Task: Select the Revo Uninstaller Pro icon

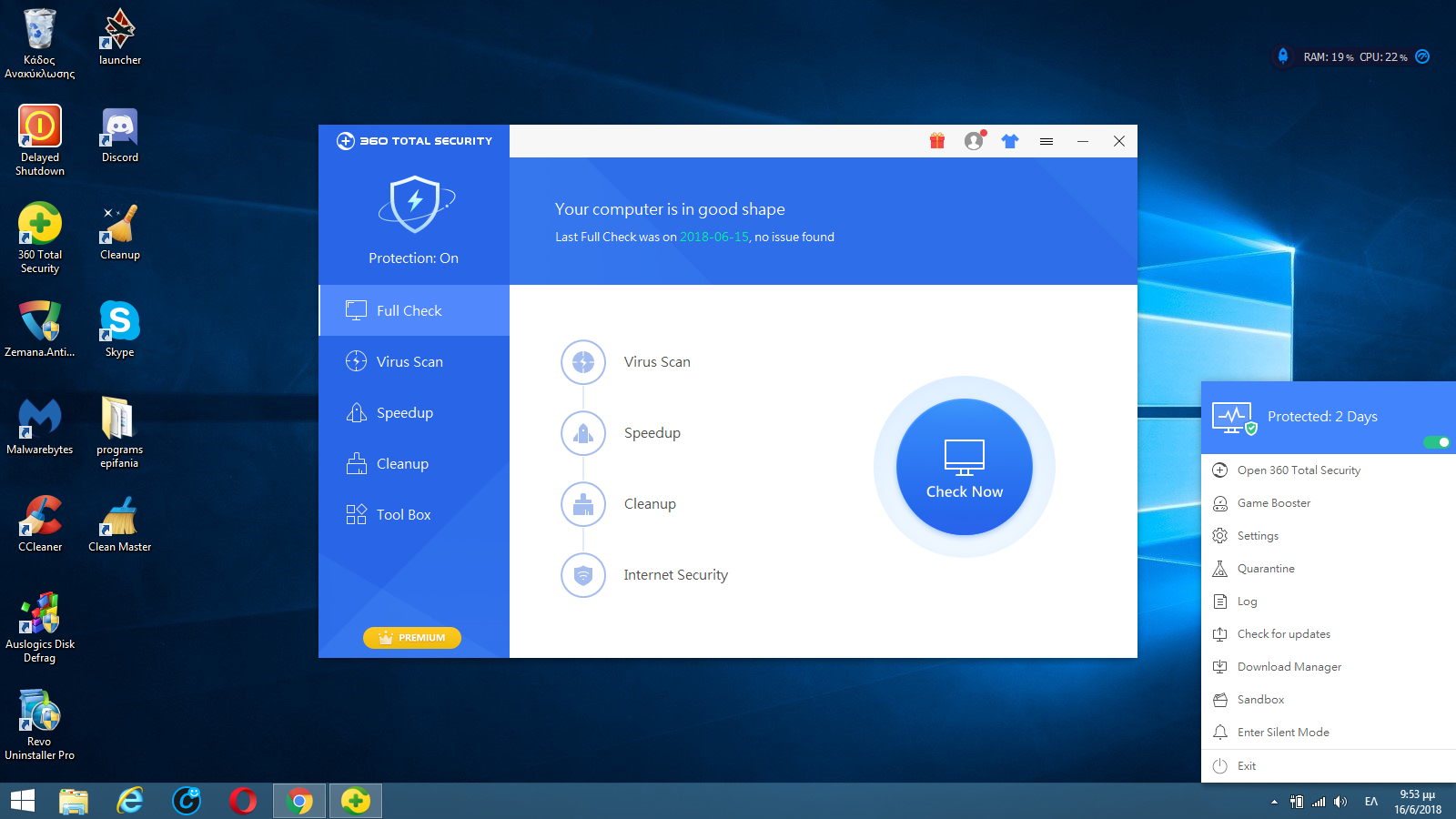Action: point(40,725)
